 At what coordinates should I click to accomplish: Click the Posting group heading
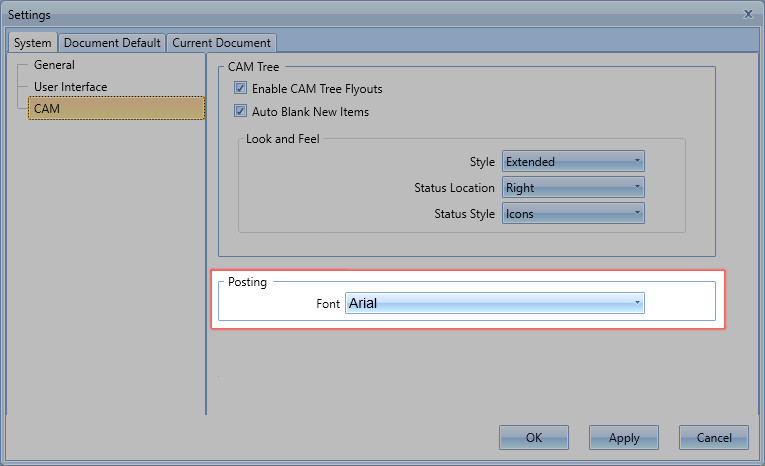247,282
